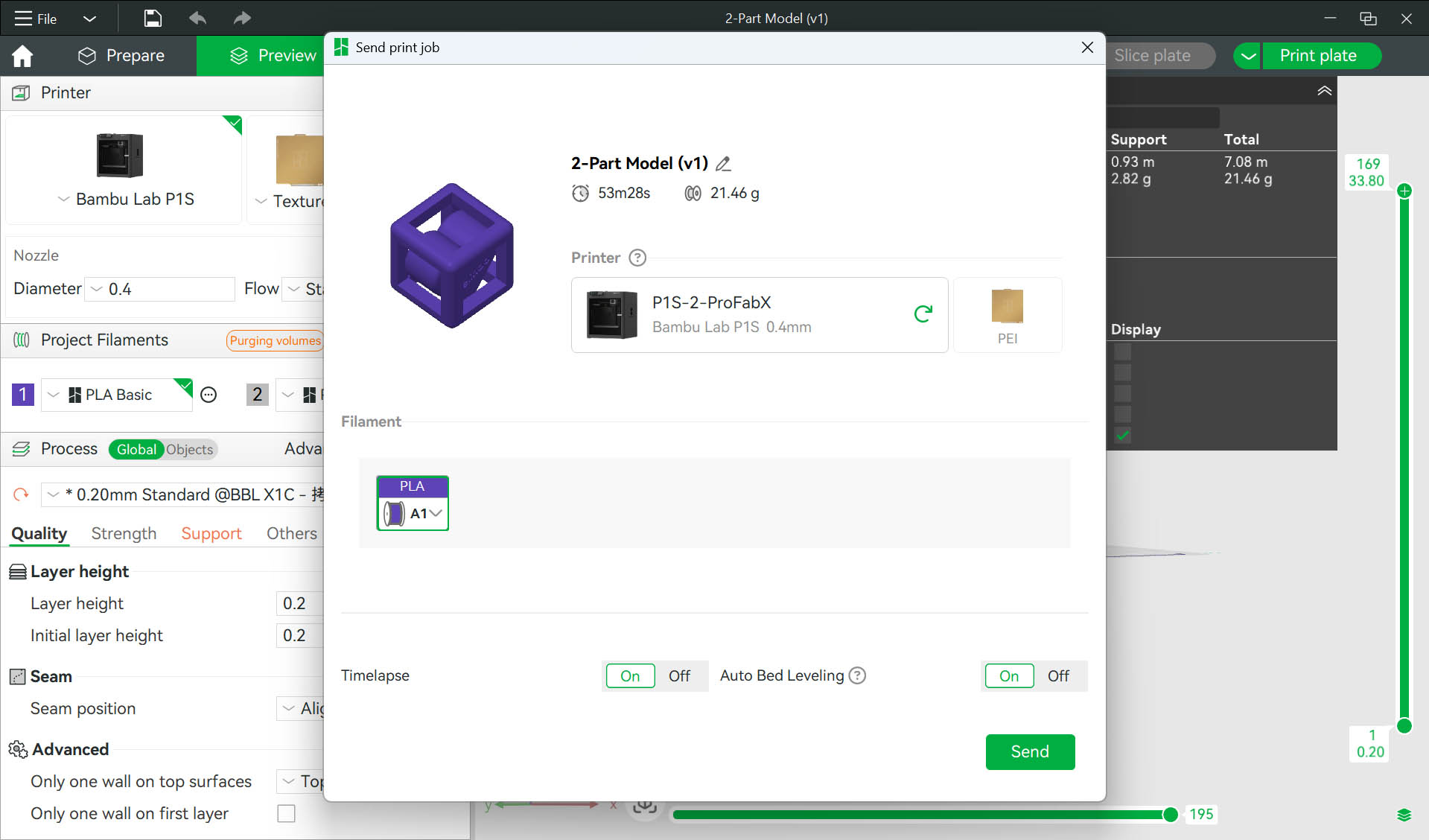The height and width of the screenshot is (840, 1429).
Task: Reset the process preset changes
Action: (21, 494)
